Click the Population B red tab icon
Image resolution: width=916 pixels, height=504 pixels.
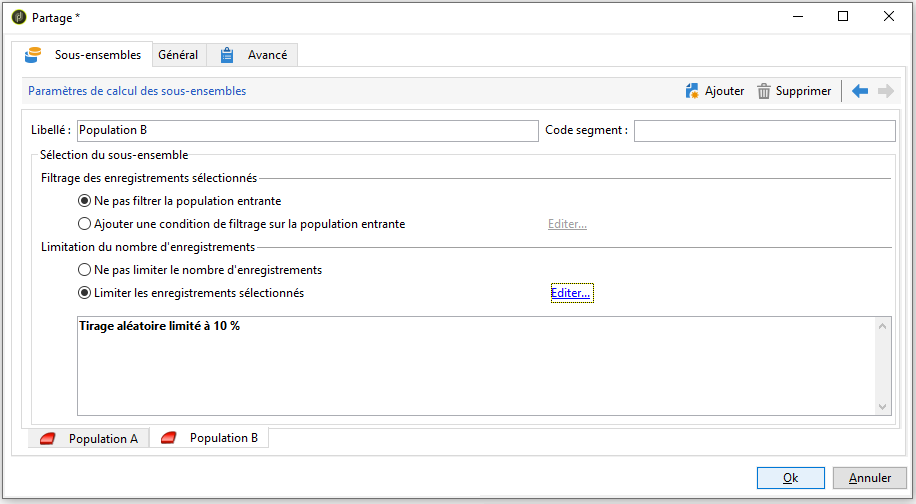point(168,438)
